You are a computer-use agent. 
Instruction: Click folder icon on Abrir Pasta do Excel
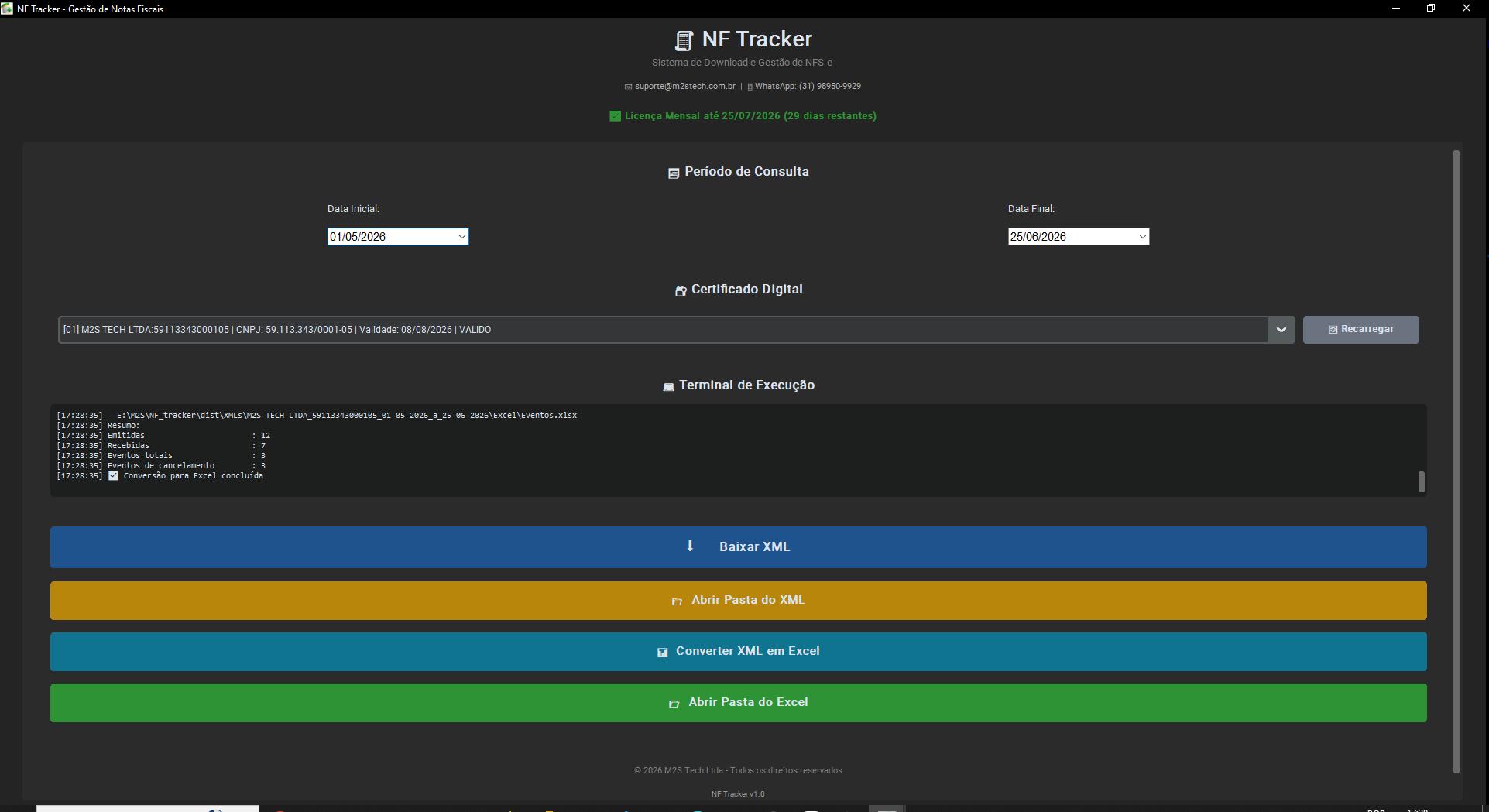click(x=674, y=704)
